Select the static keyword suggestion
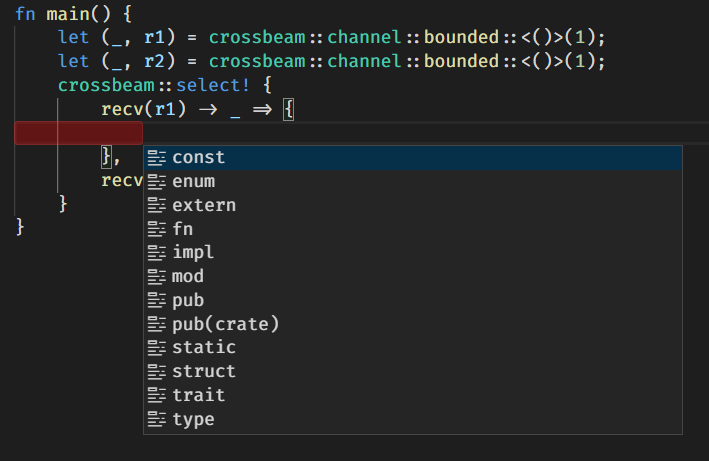Image resolution: width=709 pixels, height=461 pixels. point(413,348)
